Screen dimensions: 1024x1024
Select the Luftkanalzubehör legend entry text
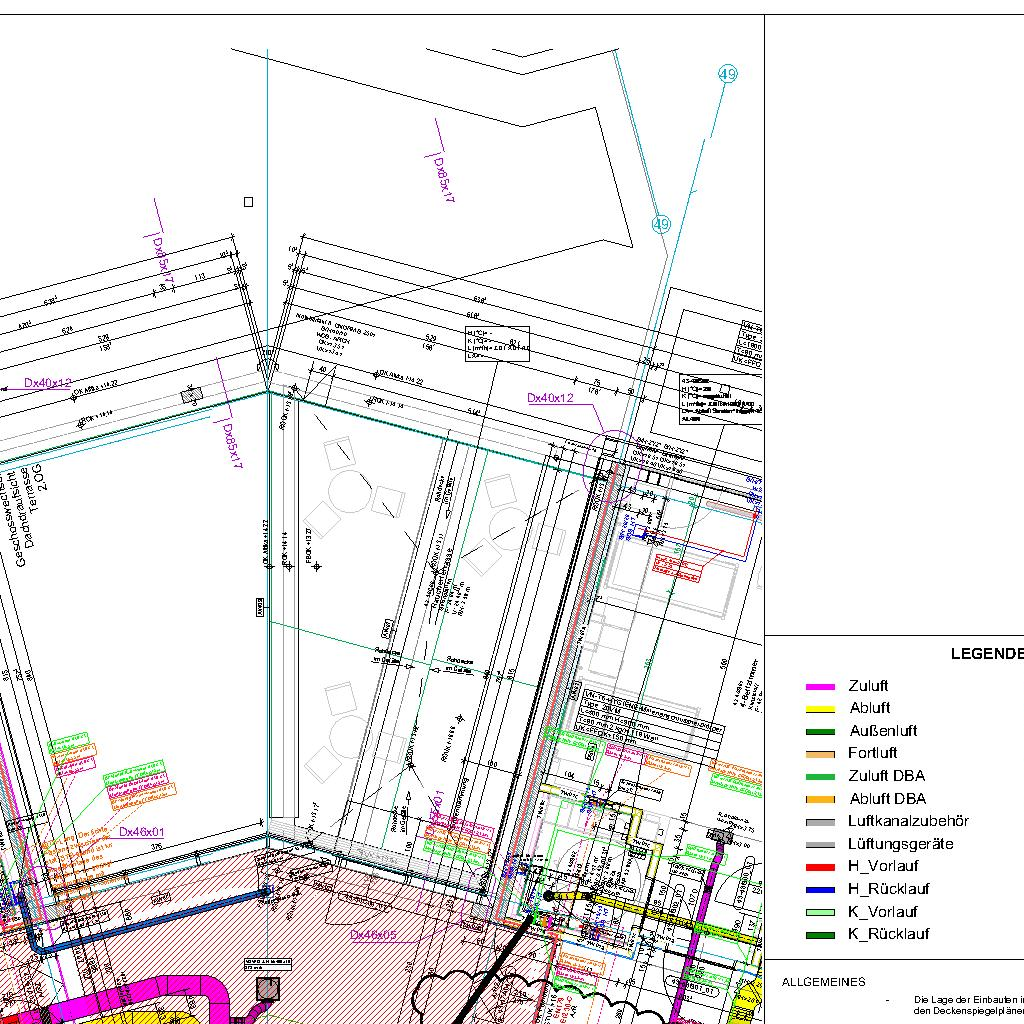point(908,821)
